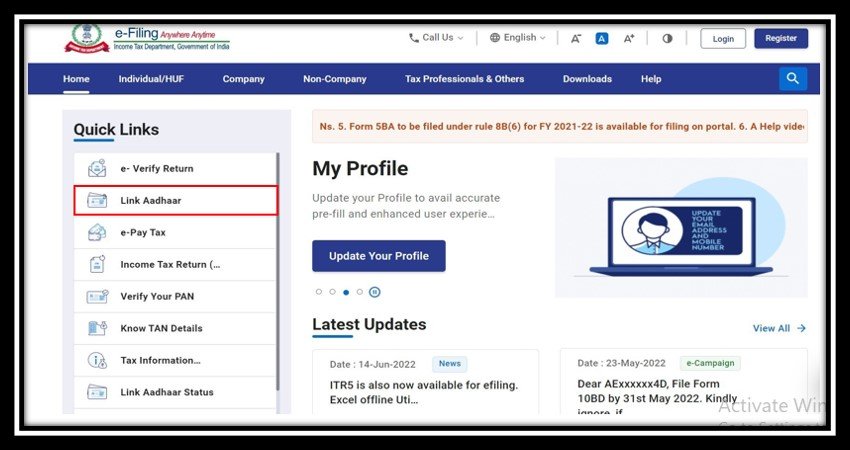The width and height of the screenshot is (850, 450).
Task: Click the View All arrow icon
Action: click(802, 328)
